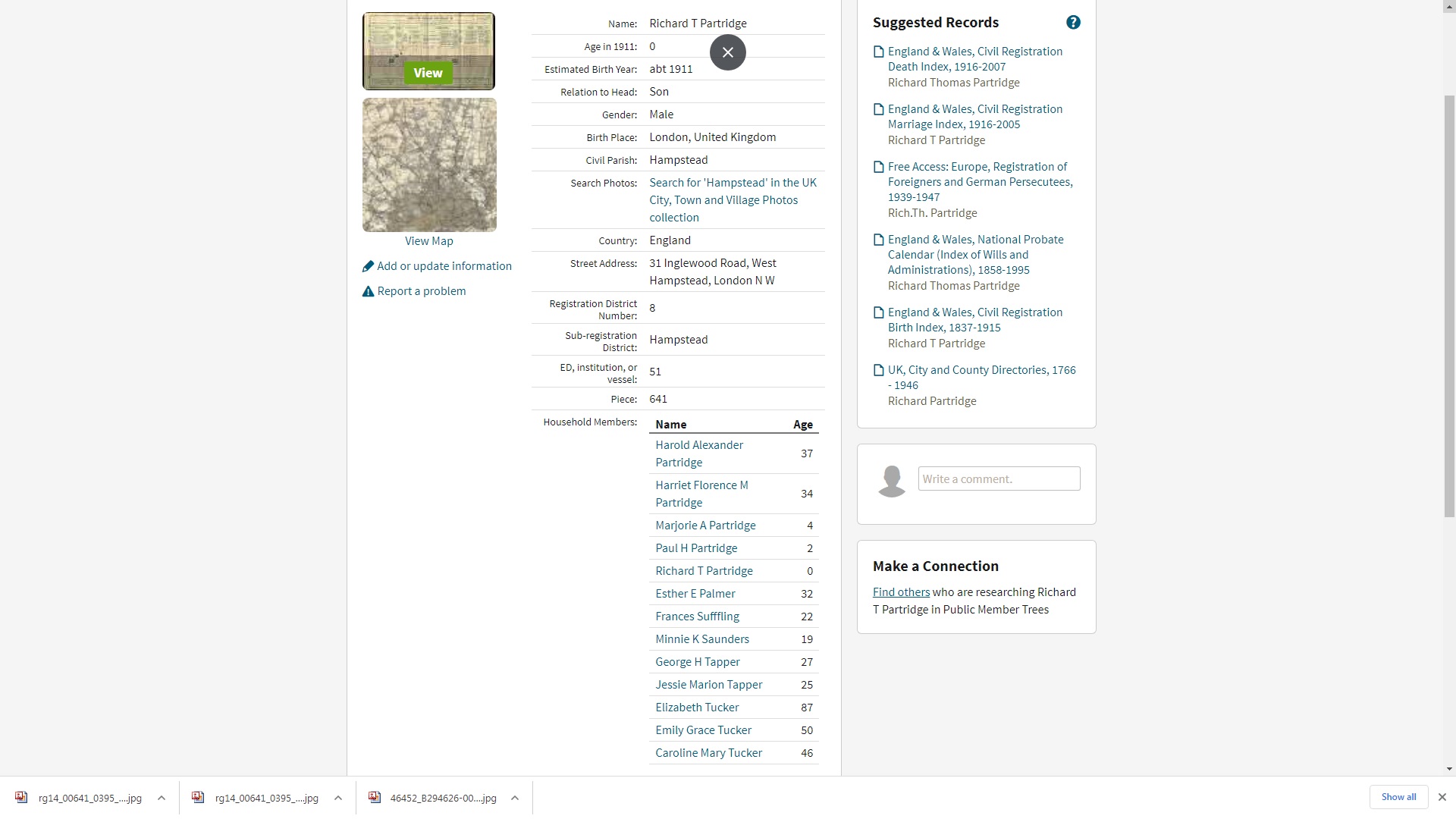The image size is (1456, 819).
Task: Click the commenter avatar silhouette icon
Action: [x=892, y=481]
